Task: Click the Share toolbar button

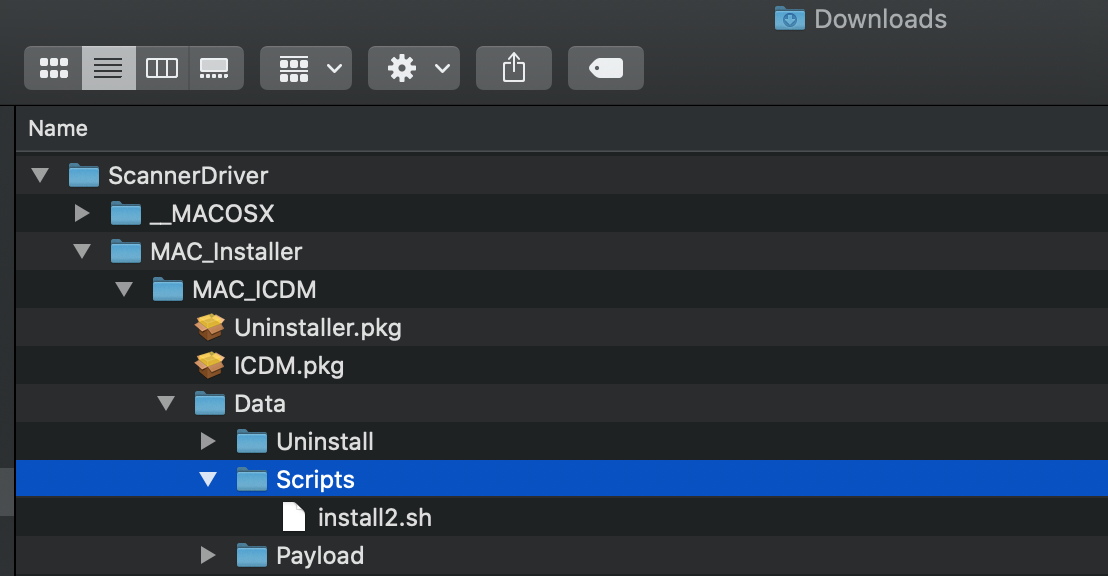Action: tap(513, 68)
